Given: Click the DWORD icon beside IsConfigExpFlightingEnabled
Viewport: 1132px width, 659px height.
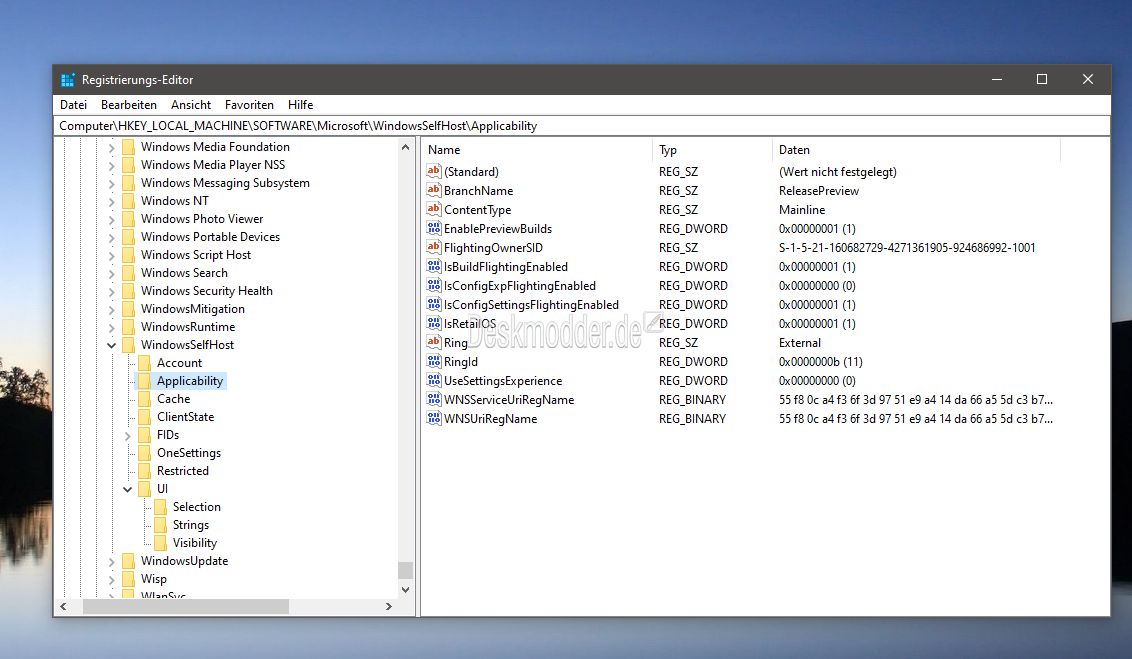Looking at the screenshot, I should pyautogui.click(x=433, y=285).
